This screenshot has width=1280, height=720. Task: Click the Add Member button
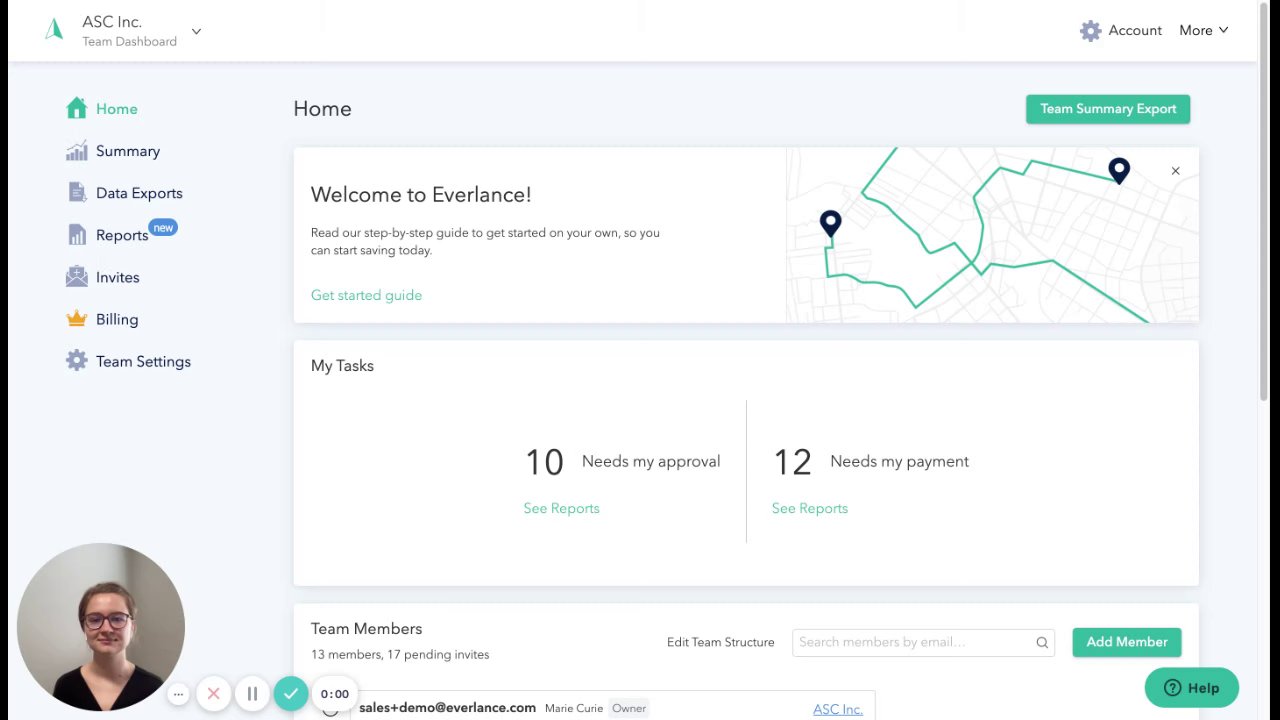[1127, 642]
